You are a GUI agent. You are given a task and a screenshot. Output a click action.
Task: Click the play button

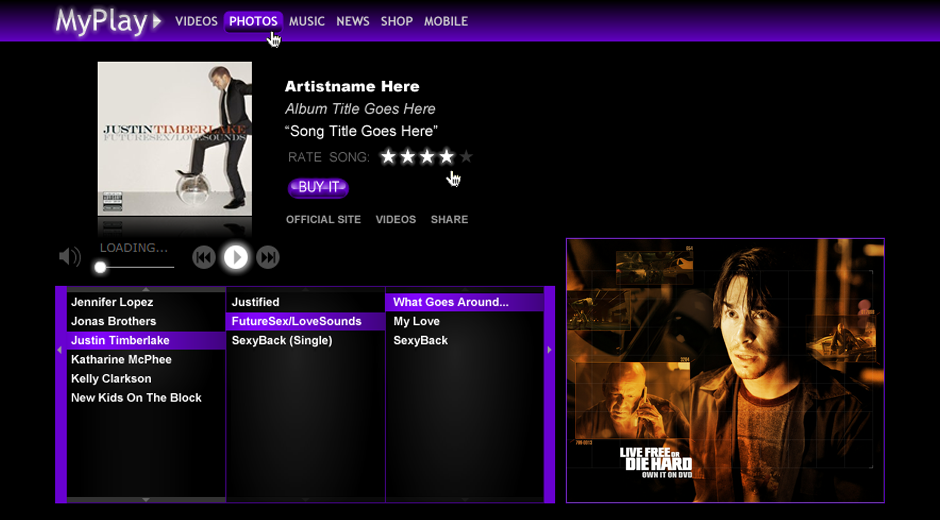coord(236,257)
